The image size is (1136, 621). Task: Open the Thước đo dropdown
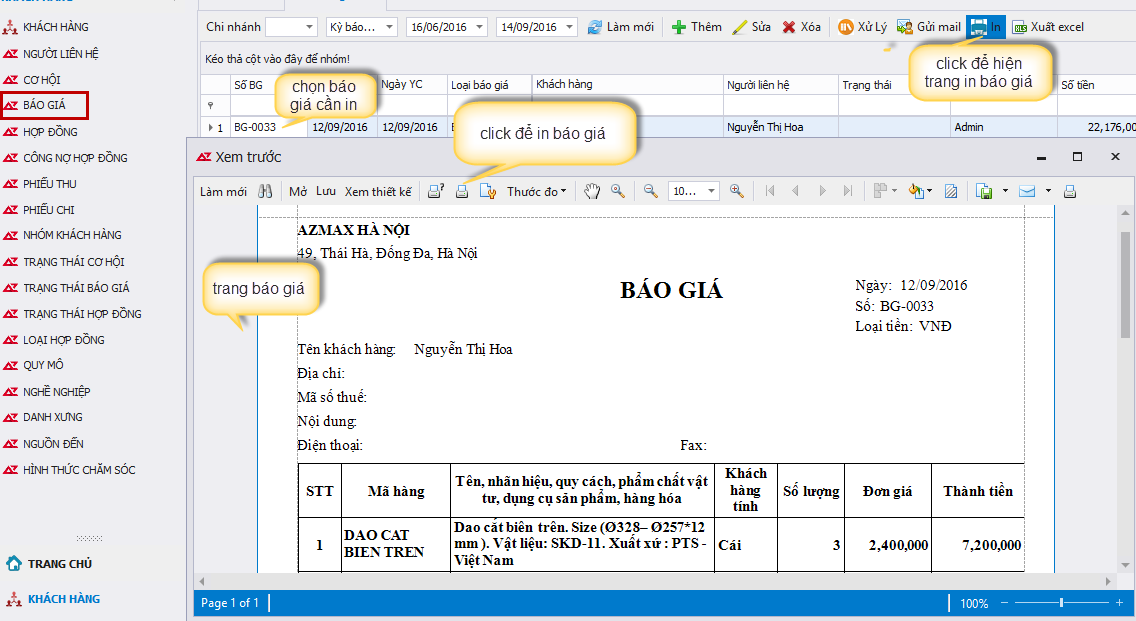[x=536, y=192]
